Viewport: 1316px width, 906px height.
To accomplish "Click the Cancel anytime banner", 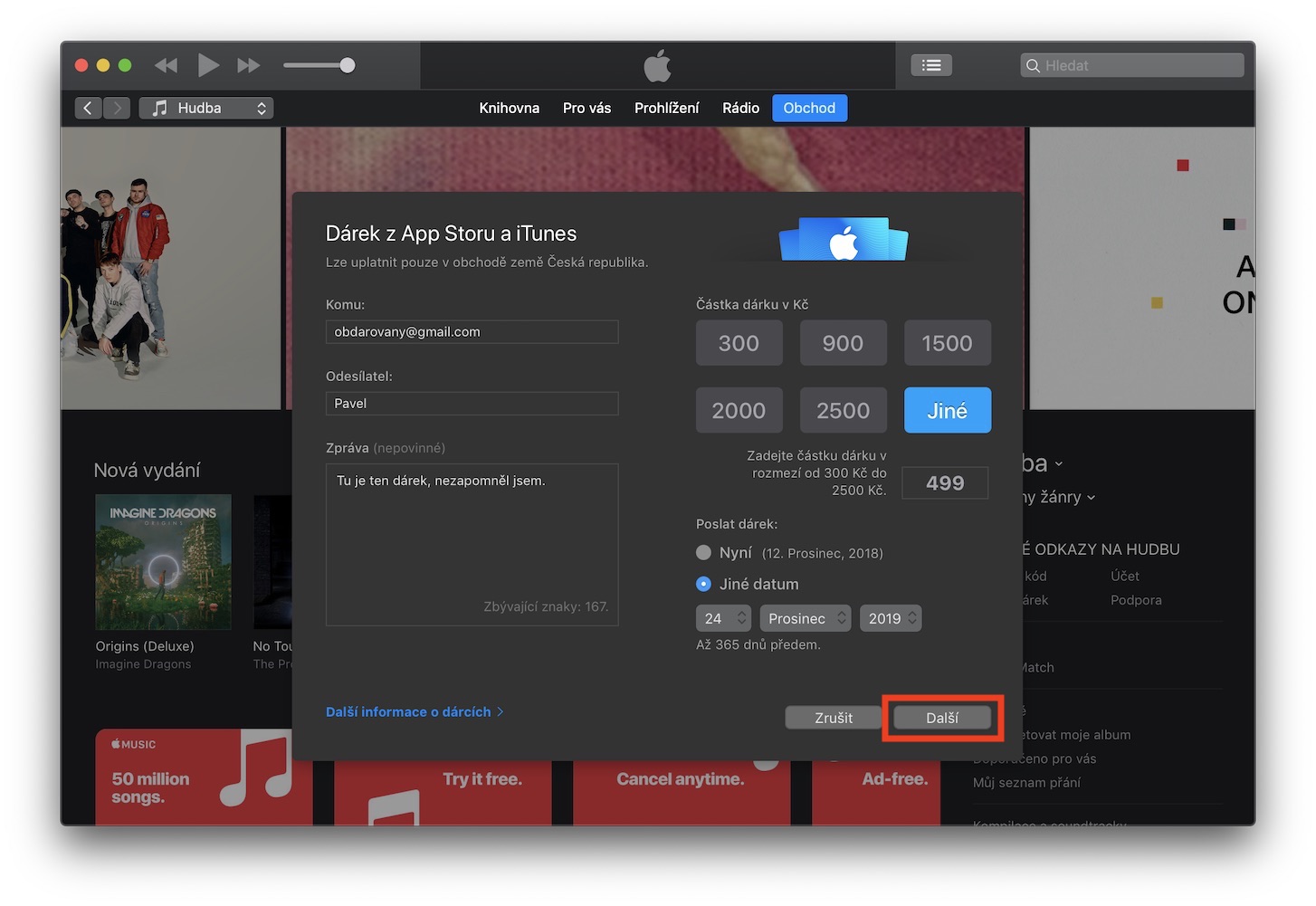I will (682, 793).
